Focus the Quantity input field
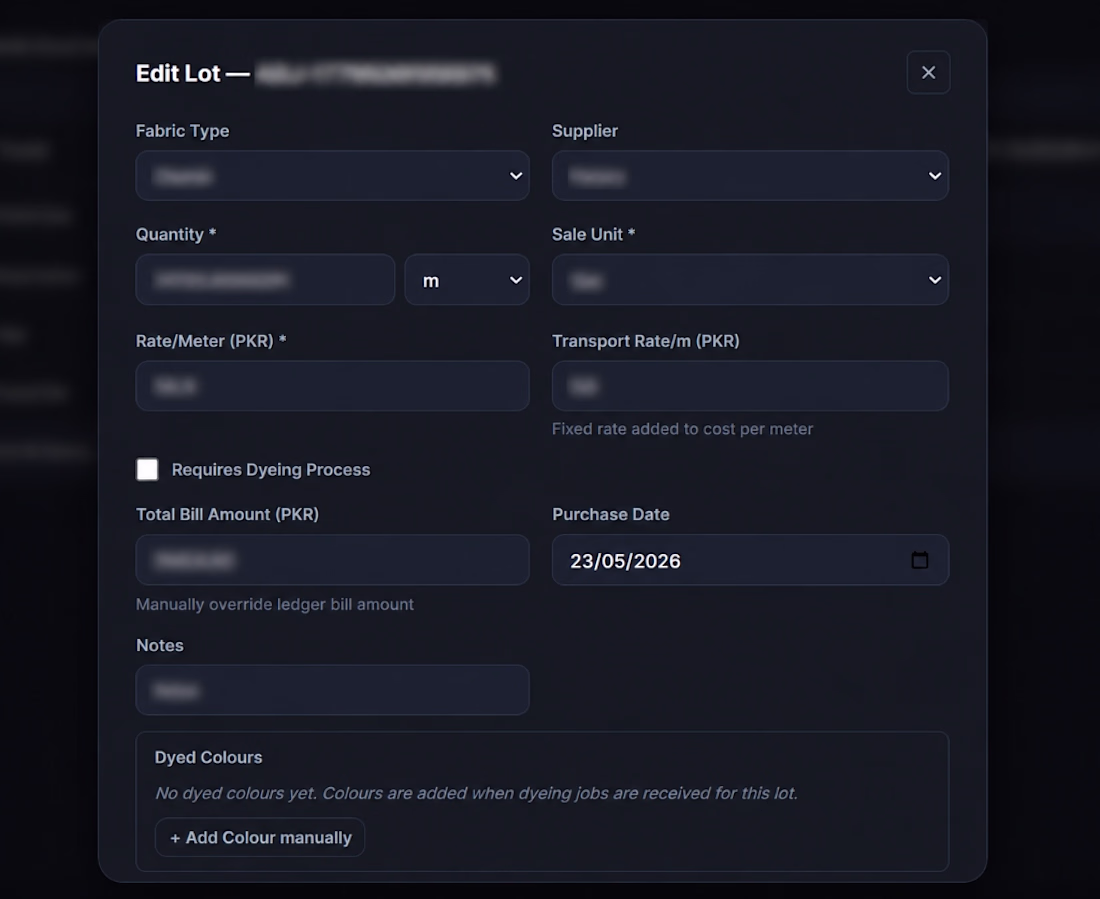1100x899 pixels. pos(265,280)
